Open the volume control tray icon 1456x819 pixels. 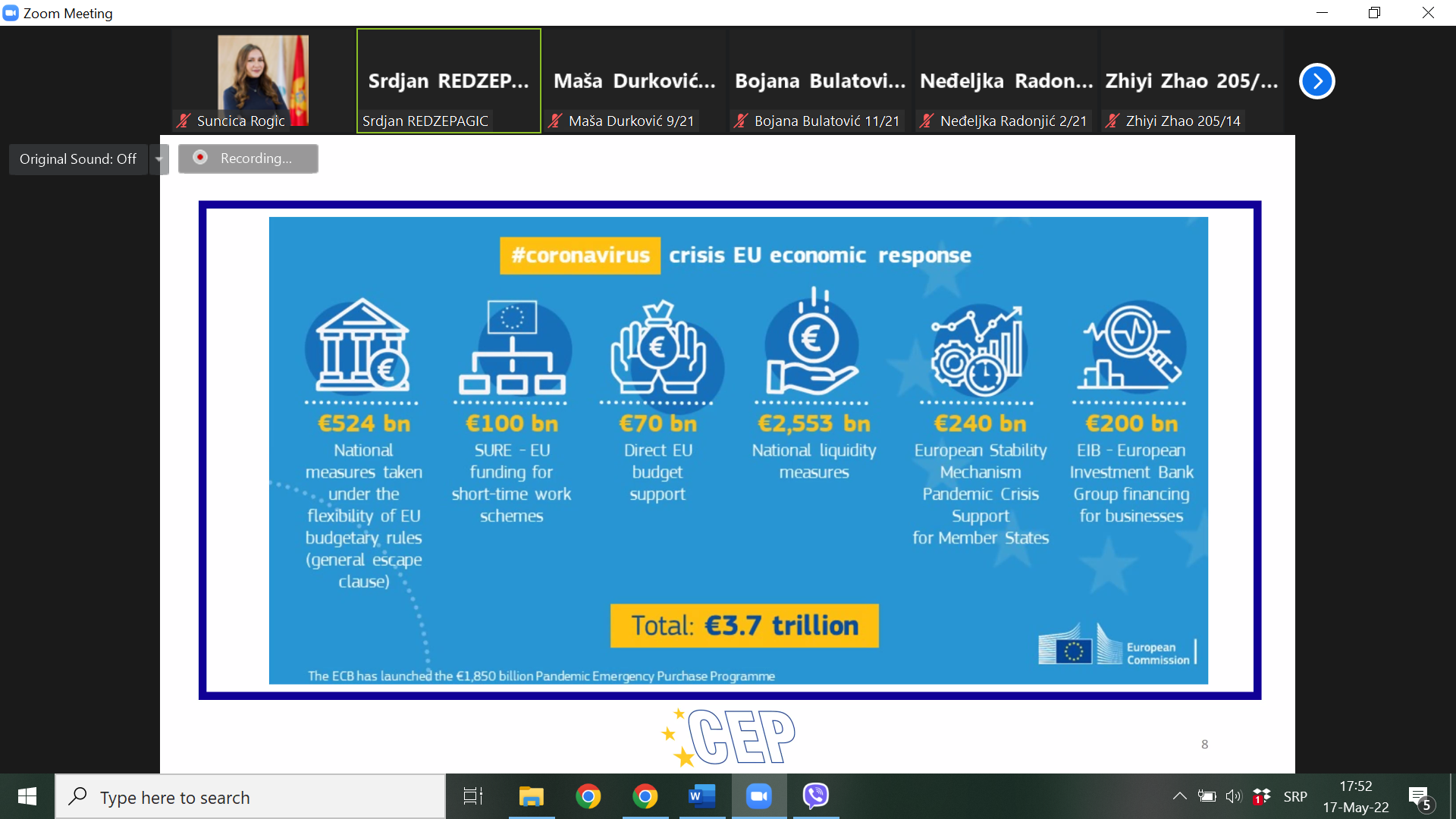point(1234,796)
